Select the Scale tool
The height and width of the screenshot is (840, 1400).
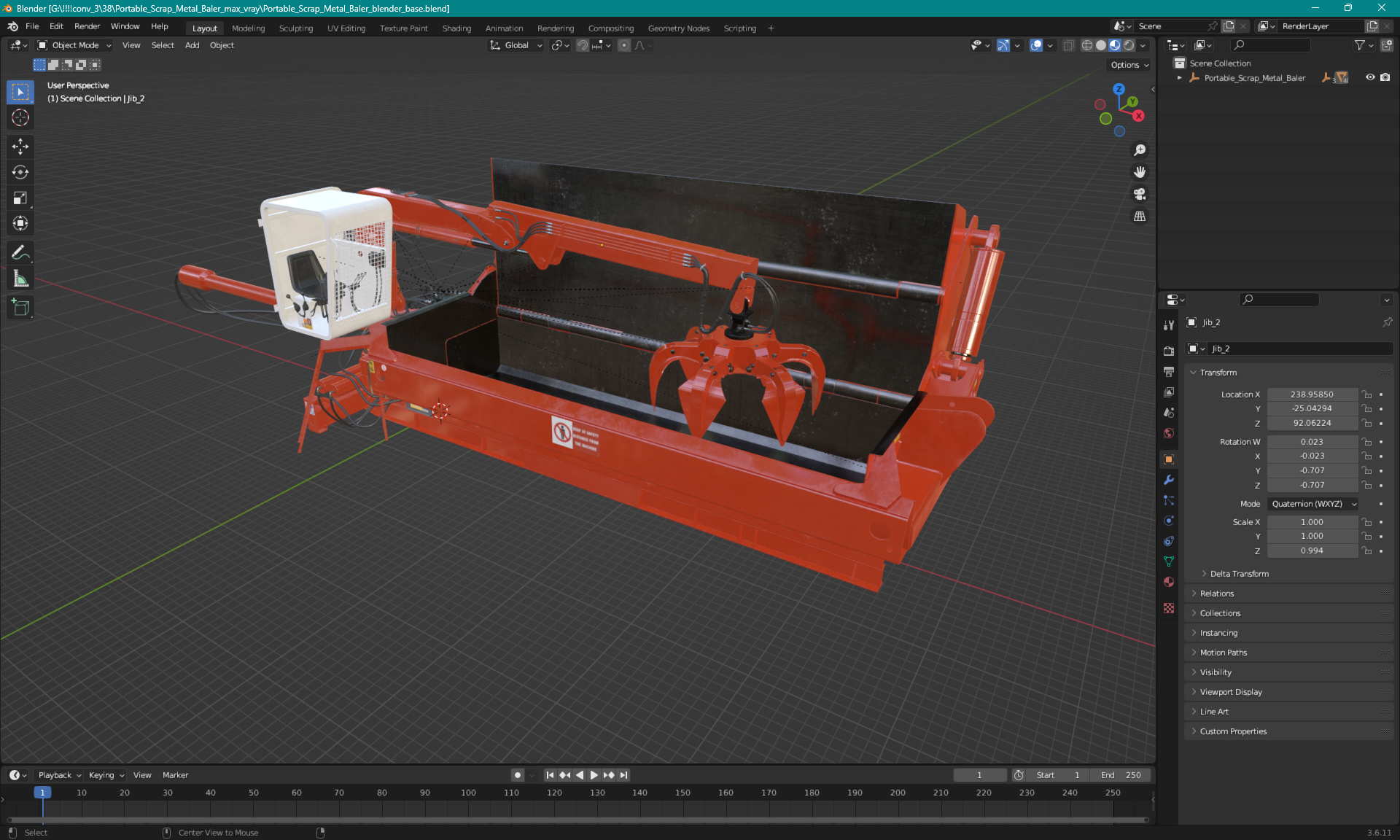(x=20, y=198)
